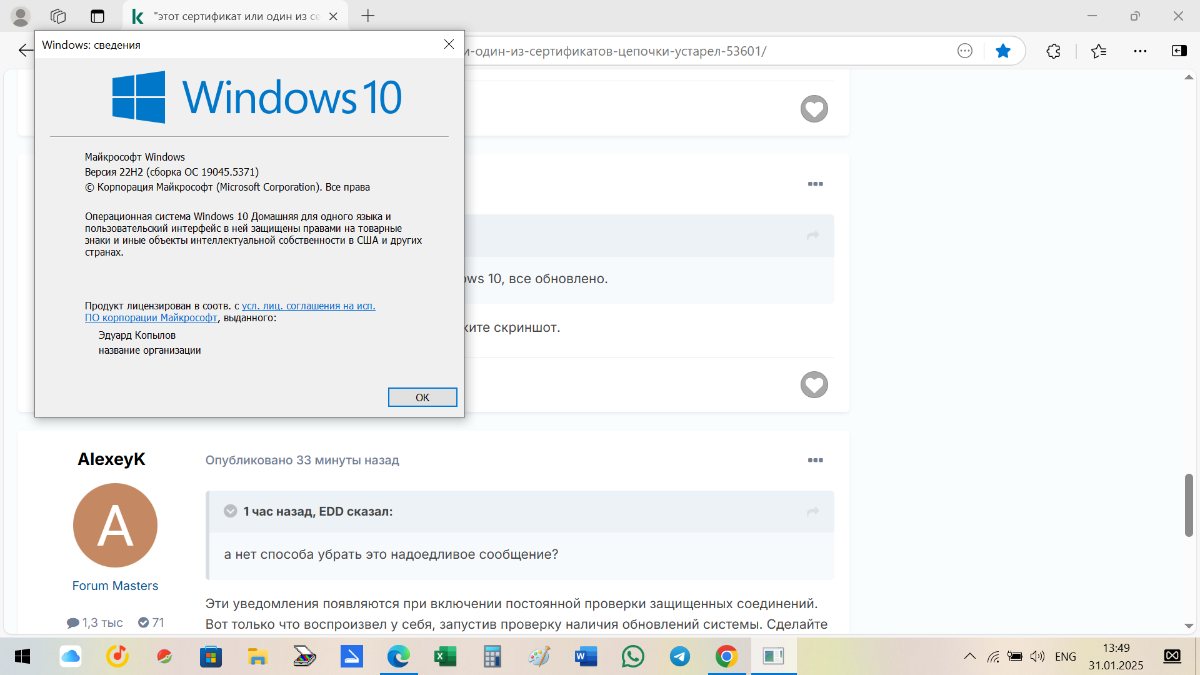Open Edge settings and more menu

[1139, 51]
